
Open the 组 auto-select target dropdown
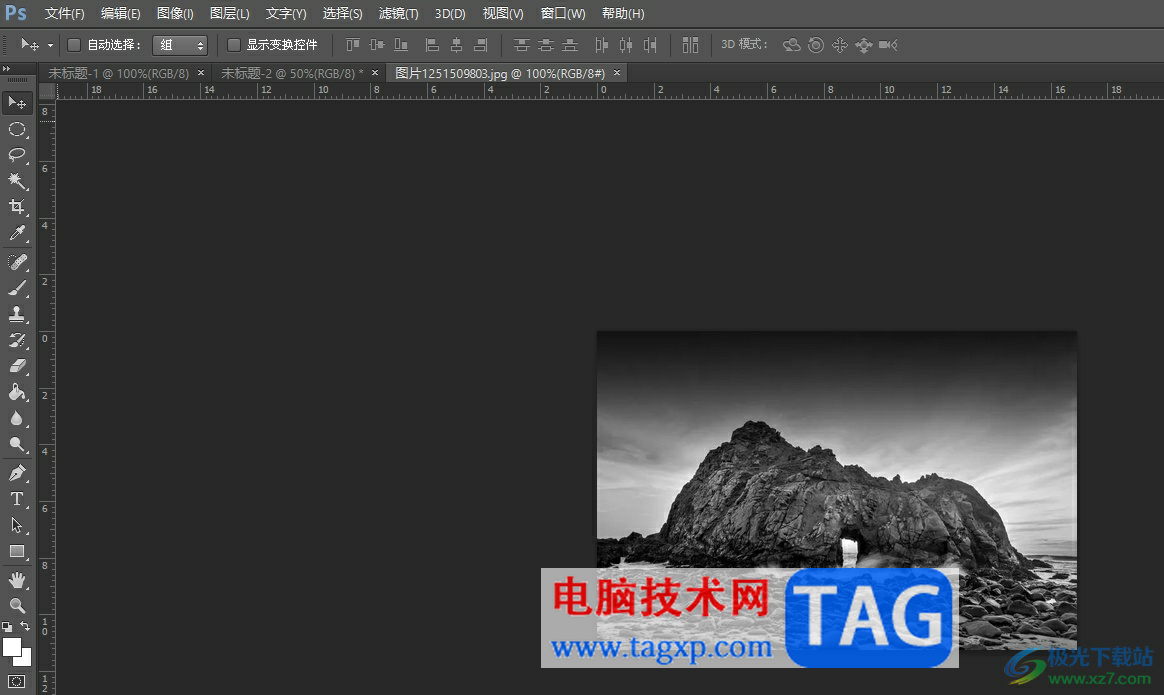pos(180,45)
